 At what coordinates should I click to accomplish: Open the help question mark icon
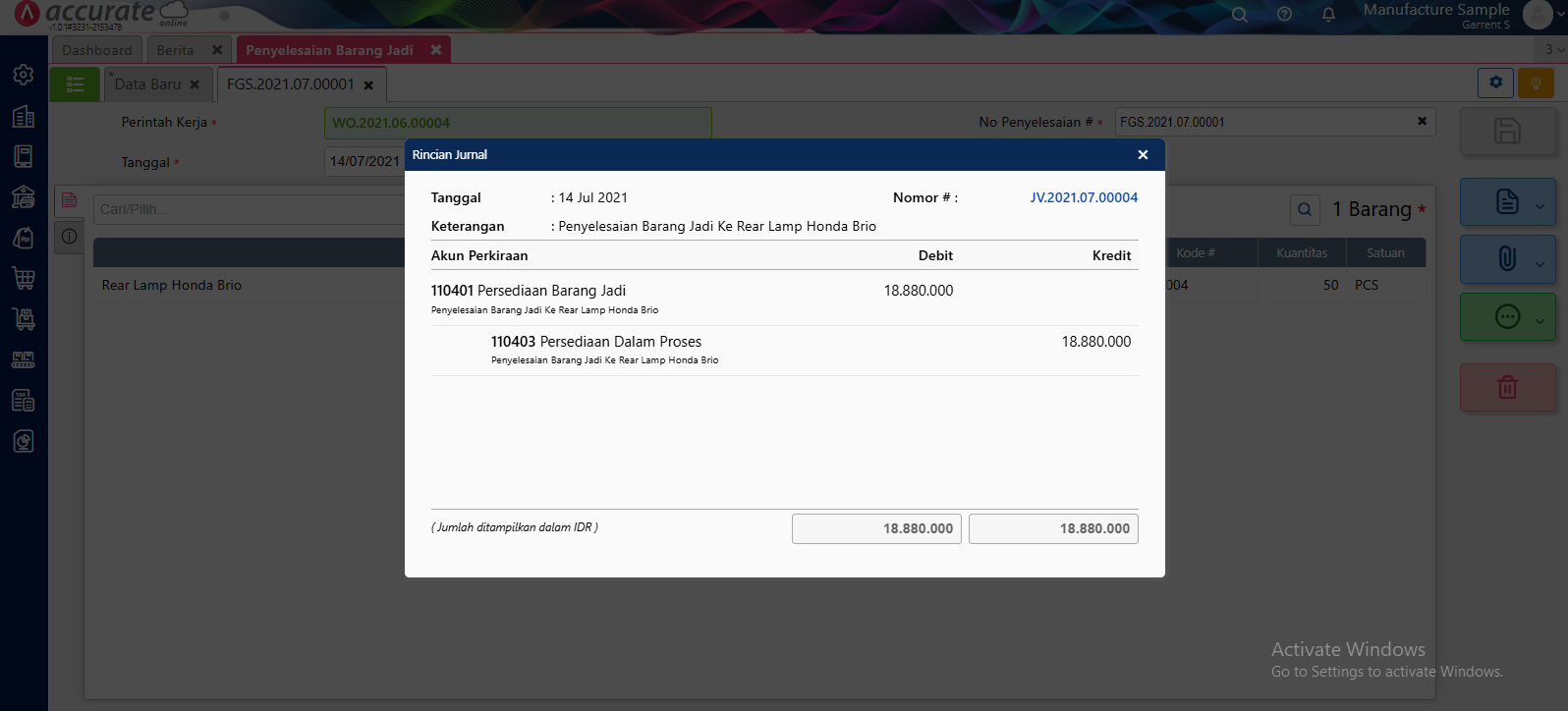[1284, 15]
